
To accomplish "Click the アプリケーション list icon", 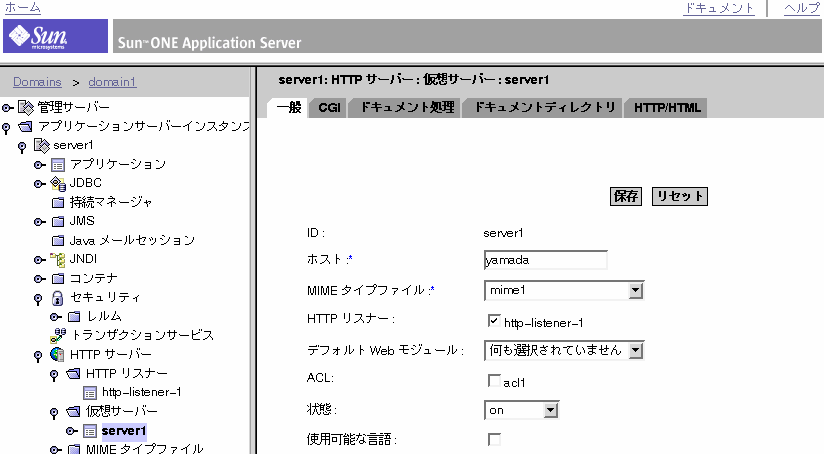I will point(58,165).
